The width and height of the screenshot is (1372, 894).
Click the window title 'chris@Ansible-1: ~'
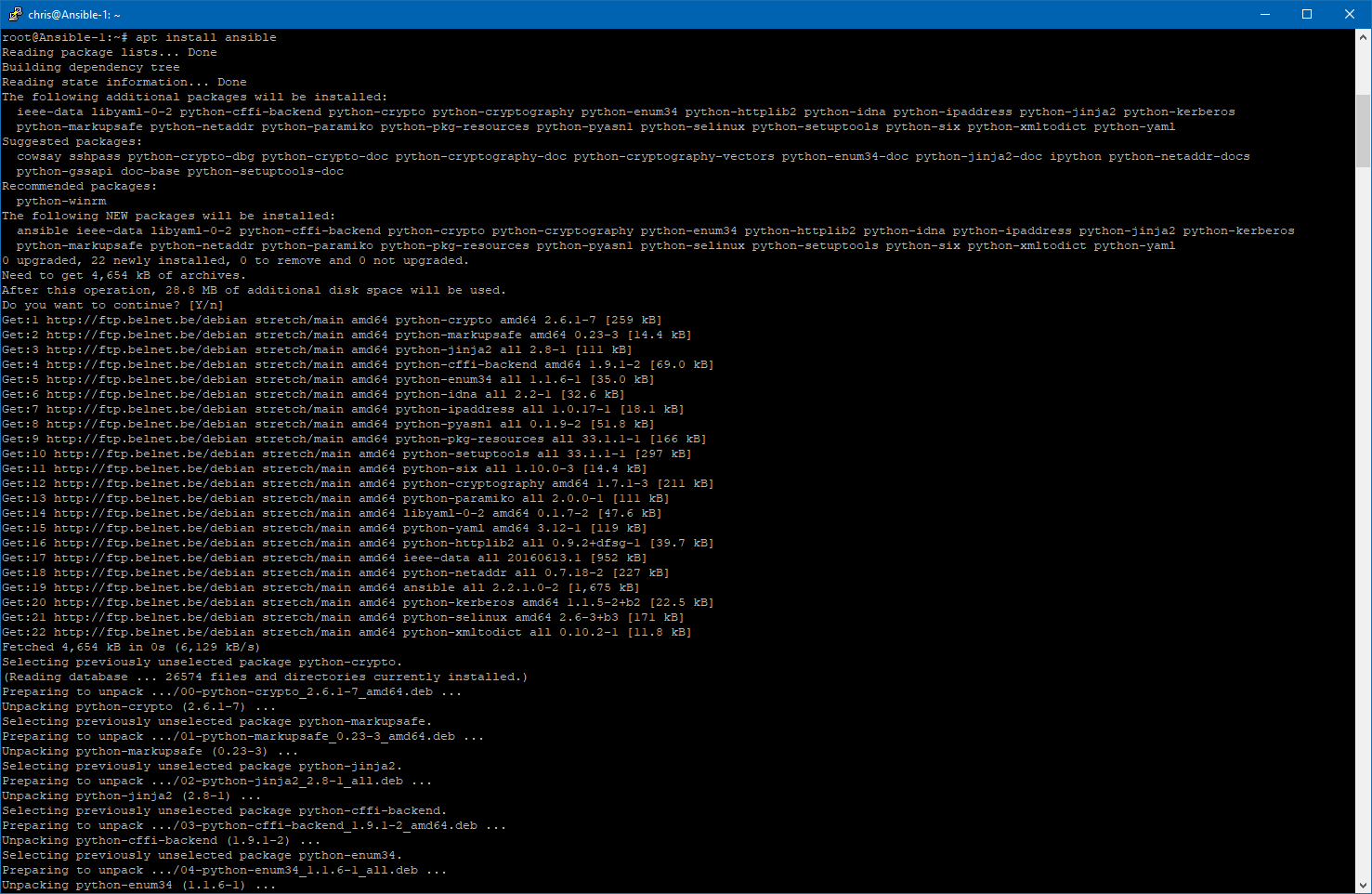(74, 15)
